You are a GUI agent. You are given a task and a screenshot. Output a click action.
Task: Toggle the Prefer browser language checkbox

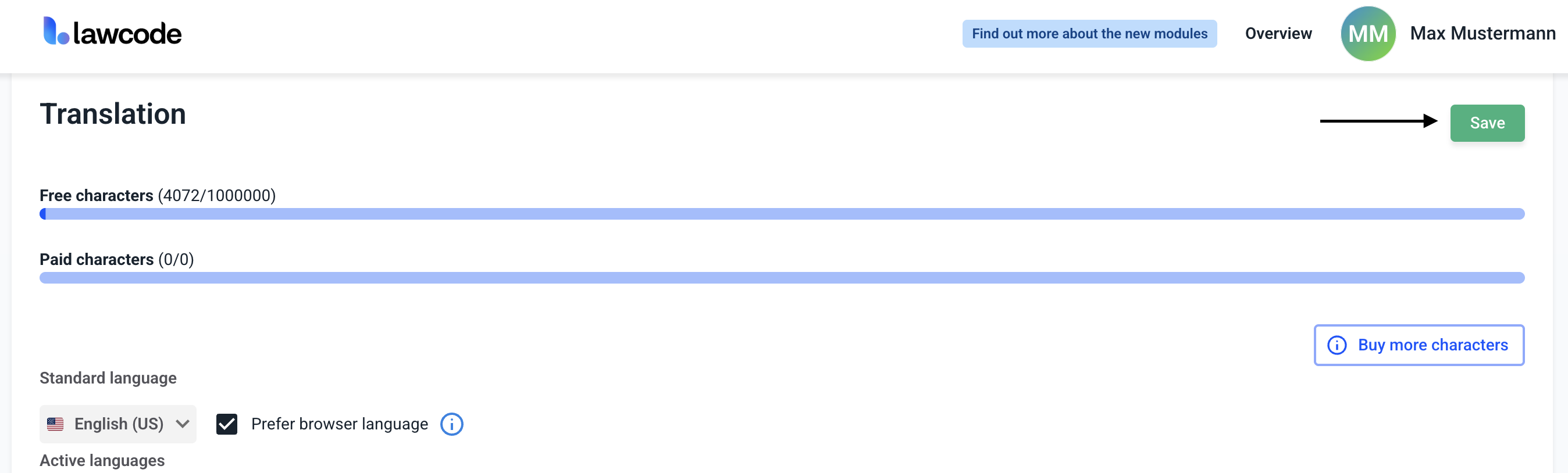[x=226, y=424]
